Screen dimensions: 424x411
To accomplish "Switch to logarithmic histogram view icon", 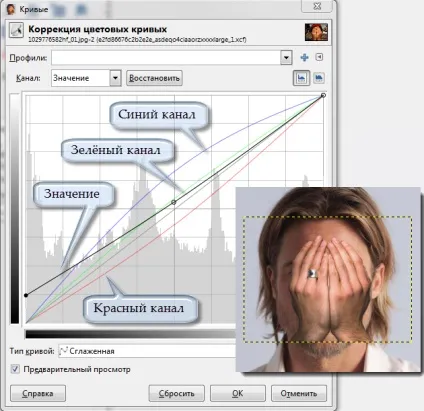I will pos(319,78).
